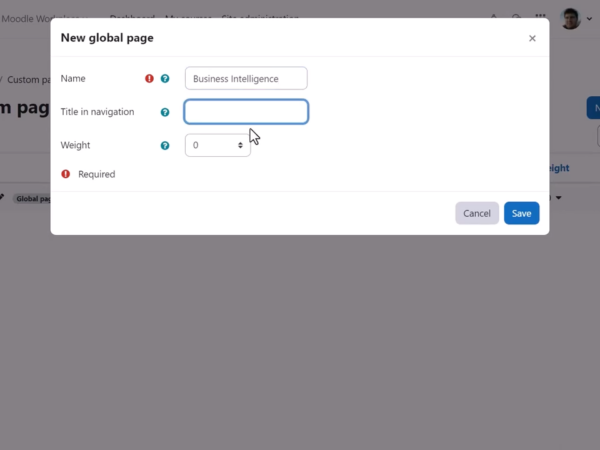The width and height of the screenshot is (600, 450).
Task: Open the row actions dropdown arrow
Action: pyautogui.click(x=558, y=198)
